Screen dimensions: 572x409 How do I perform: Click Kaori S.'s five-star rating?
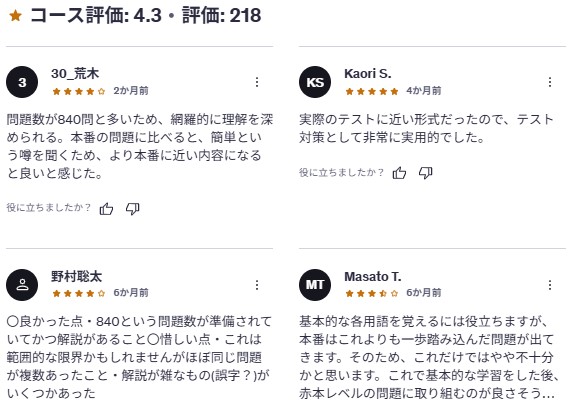click(x=372, y=91)
